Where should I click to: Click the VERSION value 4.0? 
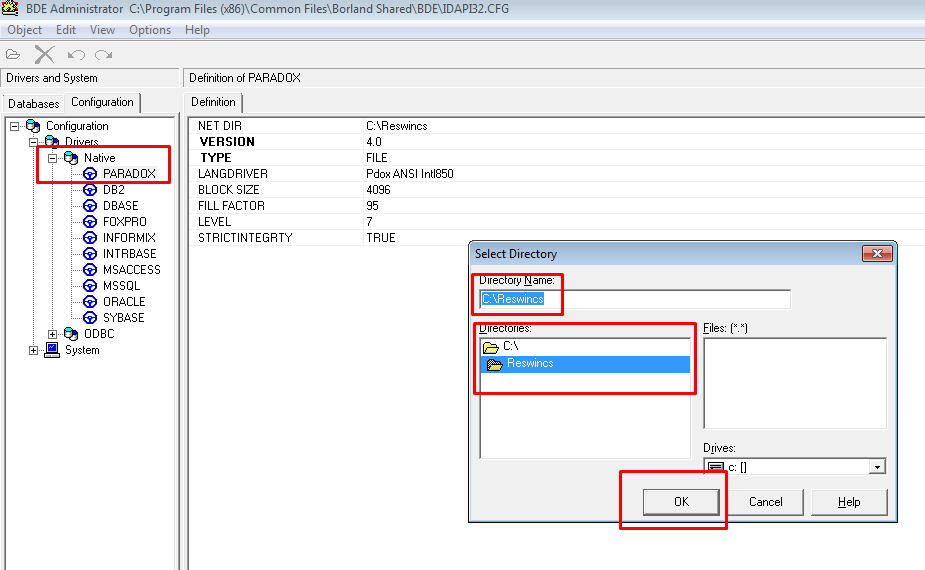[374, 142]
